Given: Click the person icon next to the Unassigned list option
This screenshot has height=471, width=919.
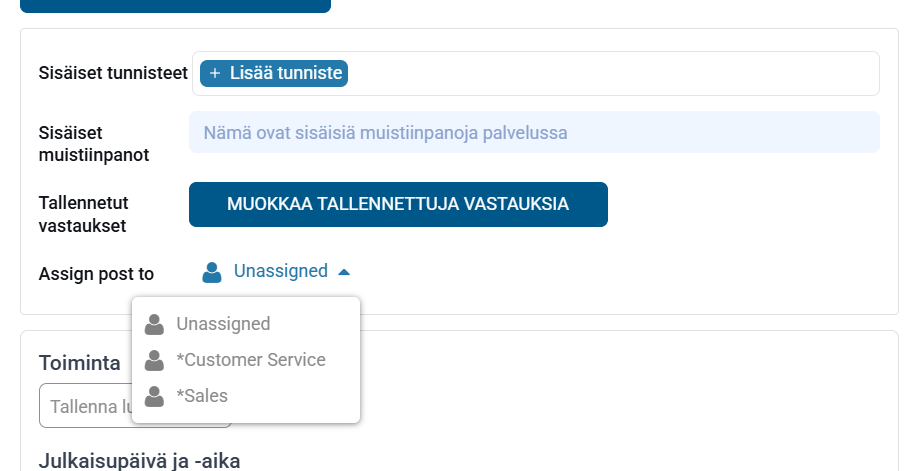Looking at the screenshot, I should (154, 324).
